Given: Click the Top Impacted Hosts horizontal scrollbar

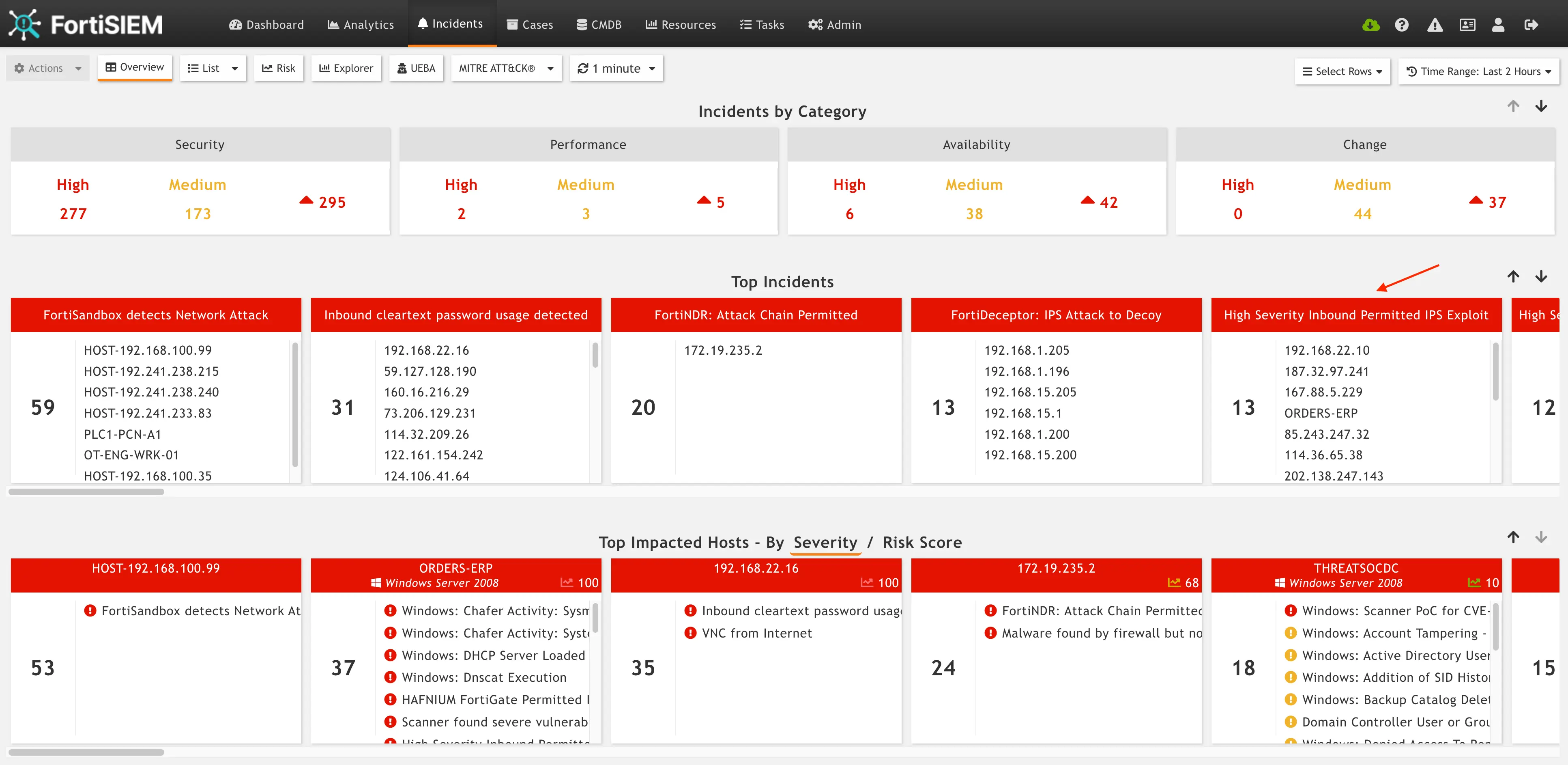Looking at the screenshot, I should (x=86, y=752).
